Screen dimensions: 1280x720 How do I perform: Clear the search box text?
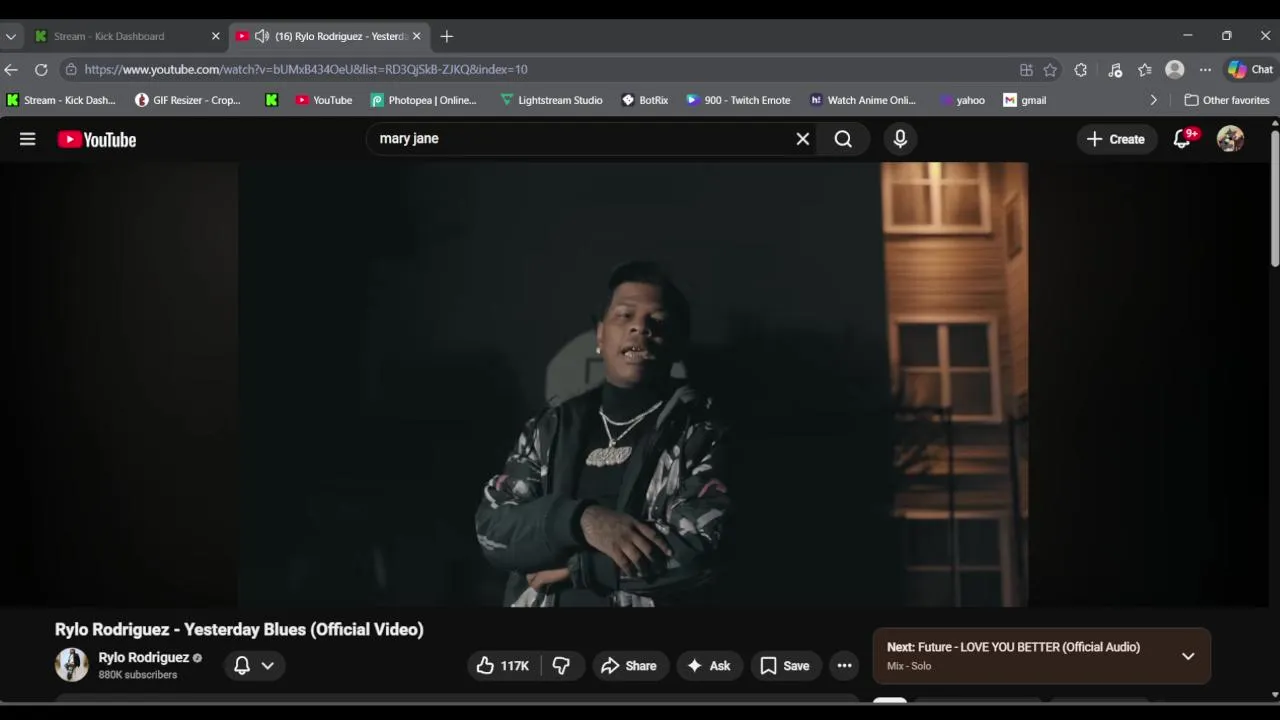tap(802, 139)
